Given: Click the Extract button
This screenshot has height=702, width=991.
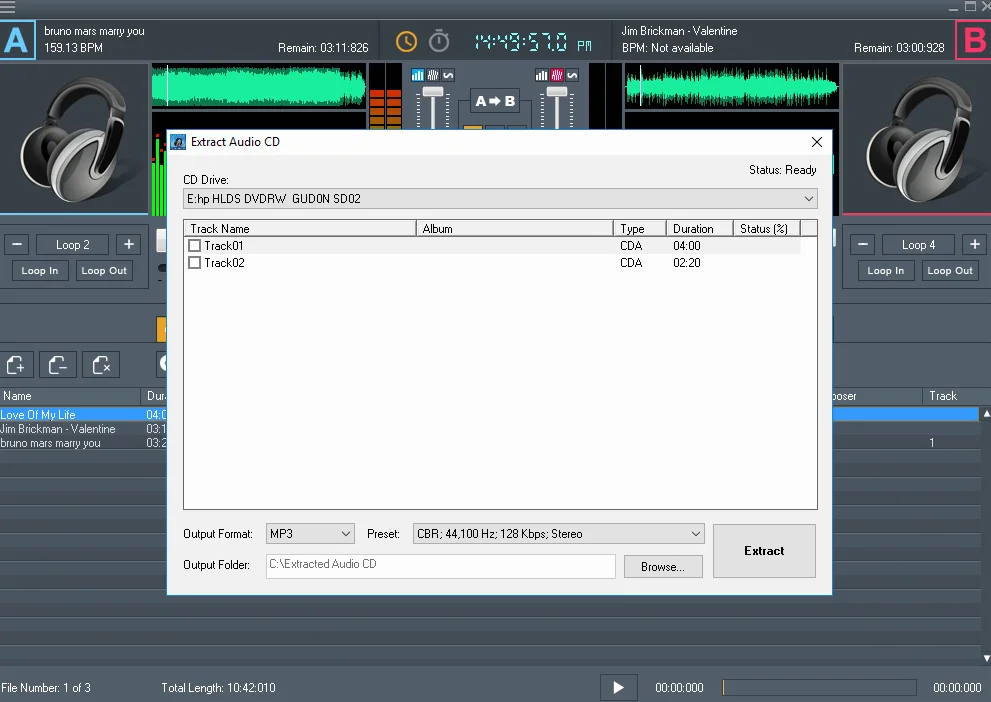Looking at the screenshot, I should tap(764, 551).
